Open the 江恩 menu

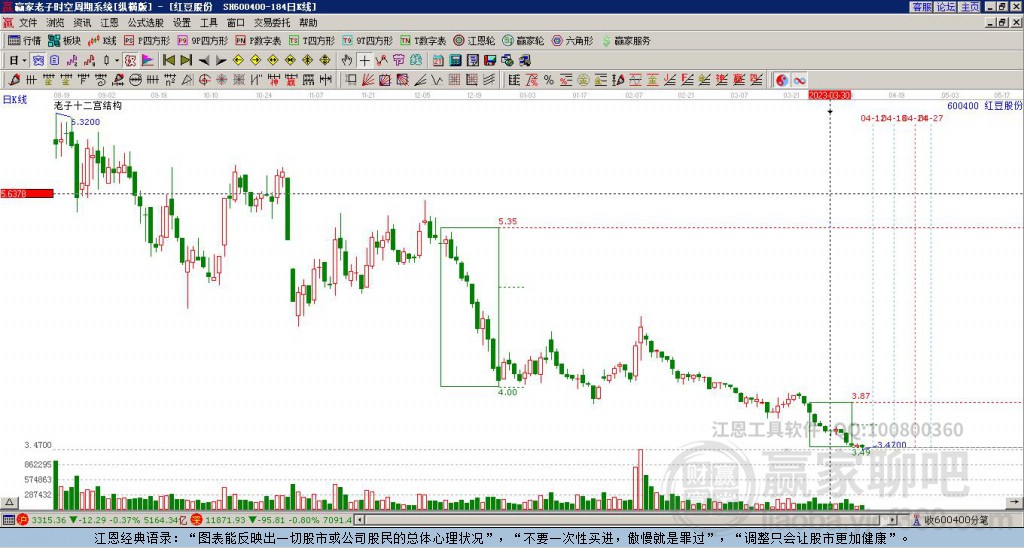109,23
